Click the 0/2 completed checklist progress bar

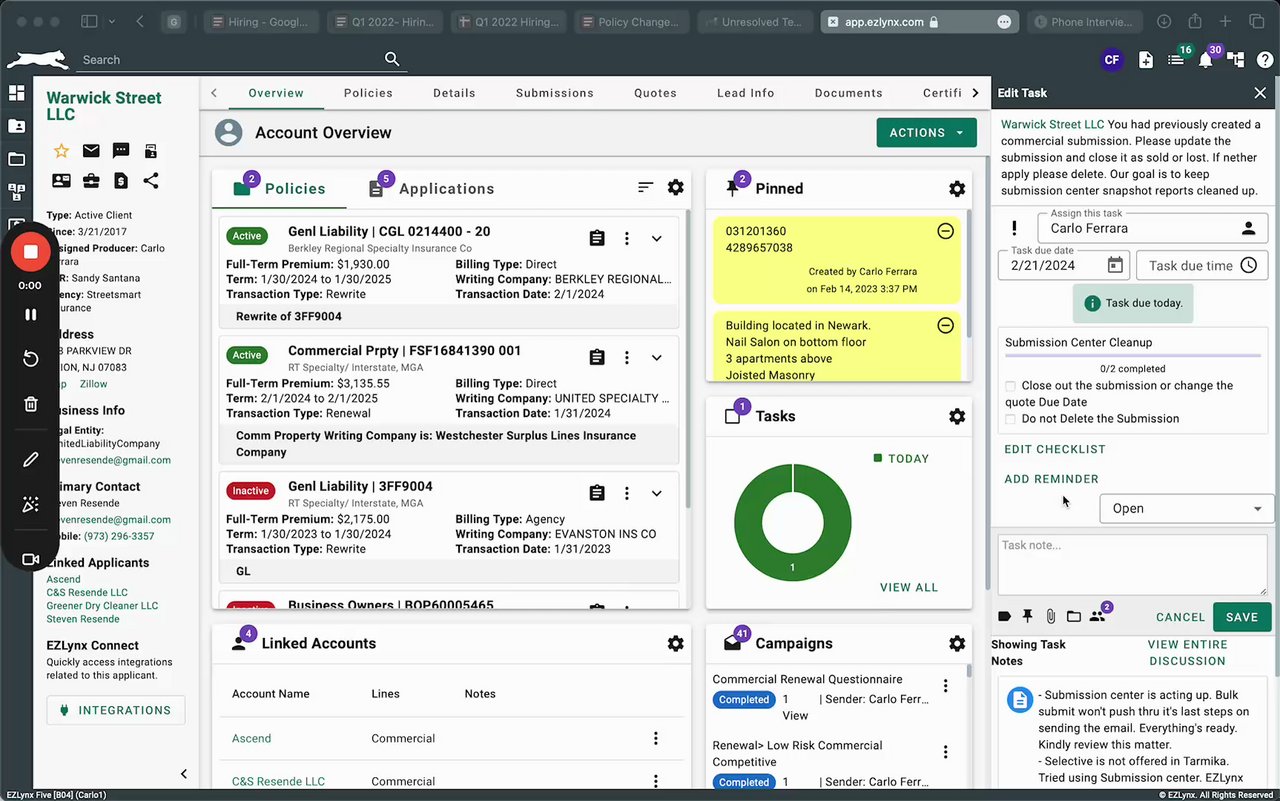pos(1133,355)
